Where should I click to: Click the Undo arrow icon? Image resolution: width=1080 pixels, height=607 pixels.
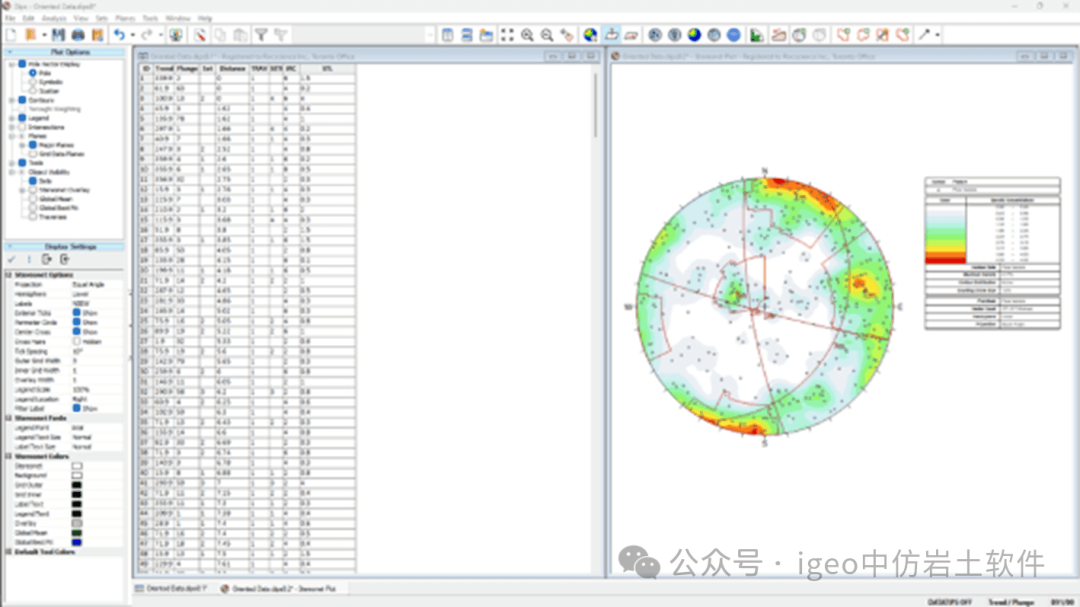(x=119, y=35)
